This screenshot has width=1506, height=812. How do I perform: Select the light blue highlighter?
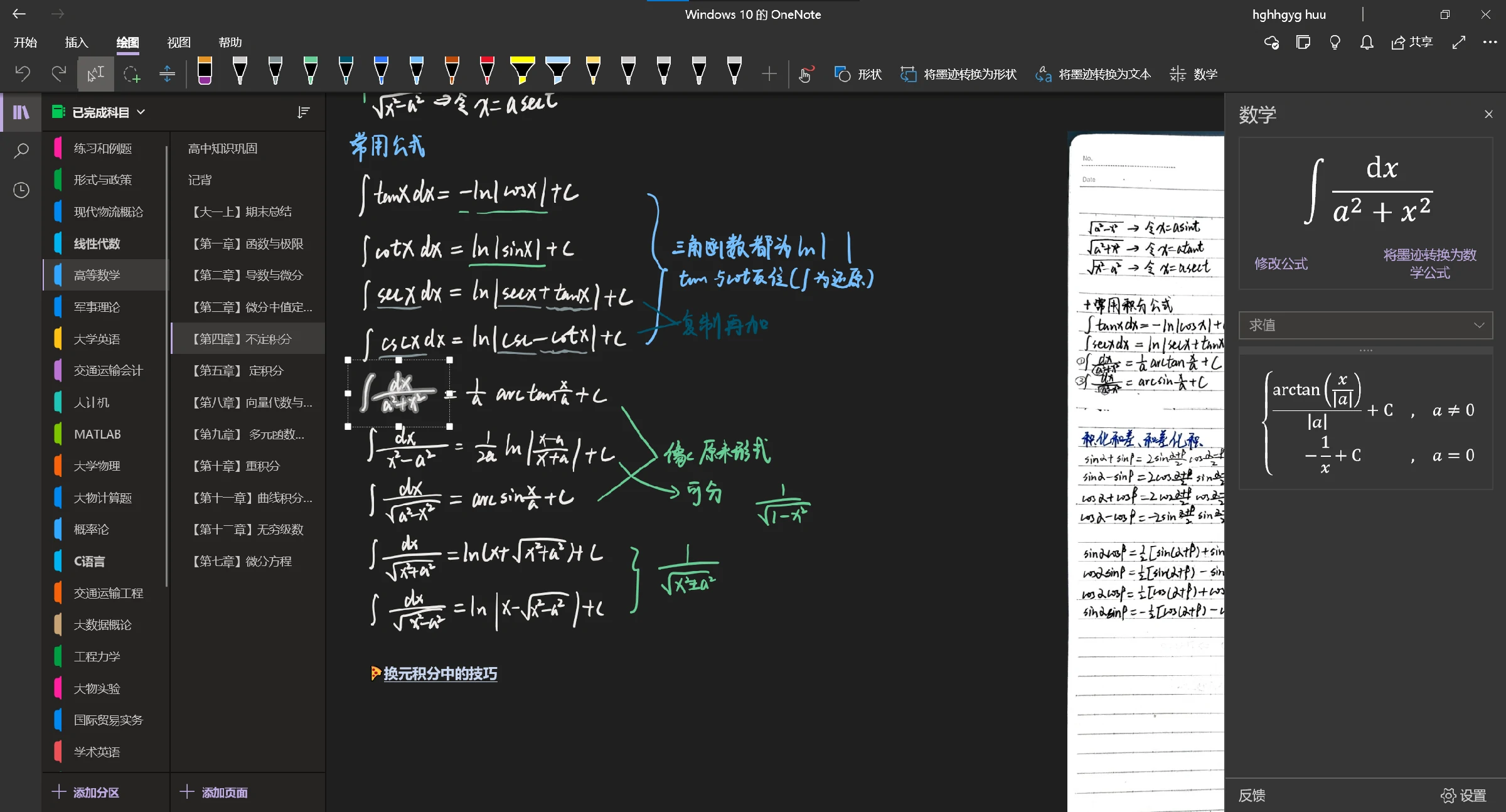[x=557, y=71]
